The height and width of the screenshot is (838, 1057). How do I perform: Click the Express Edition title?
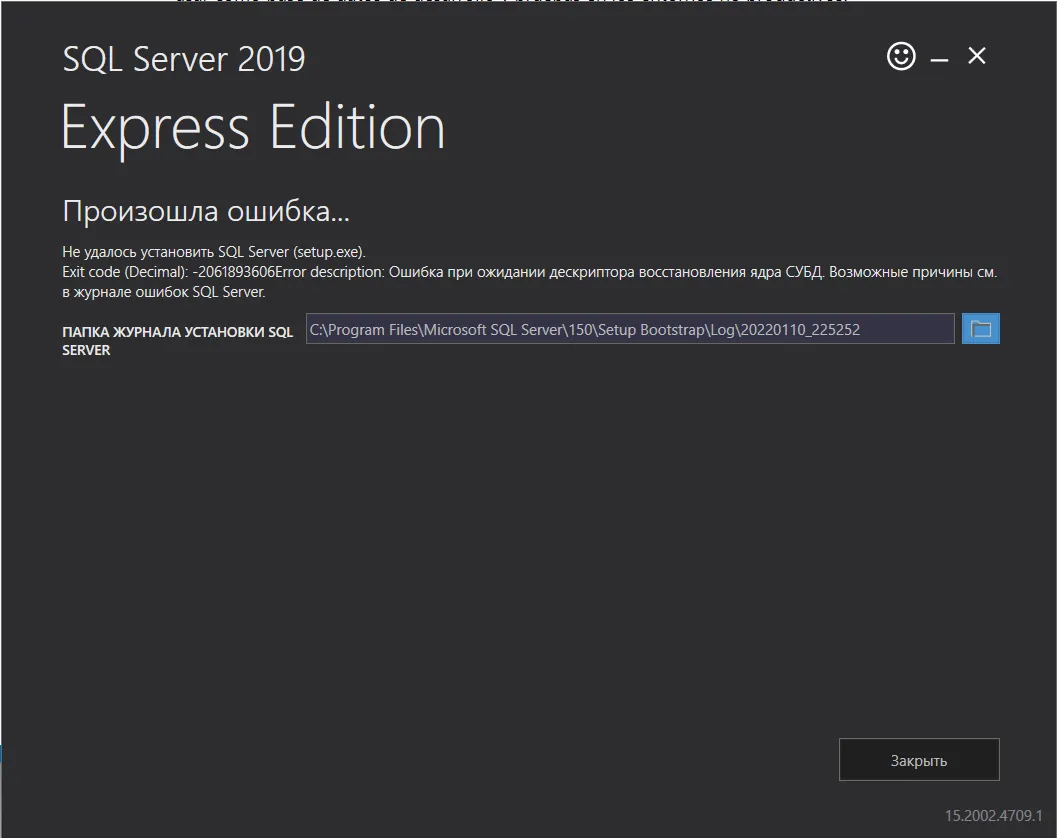(253, 128)
